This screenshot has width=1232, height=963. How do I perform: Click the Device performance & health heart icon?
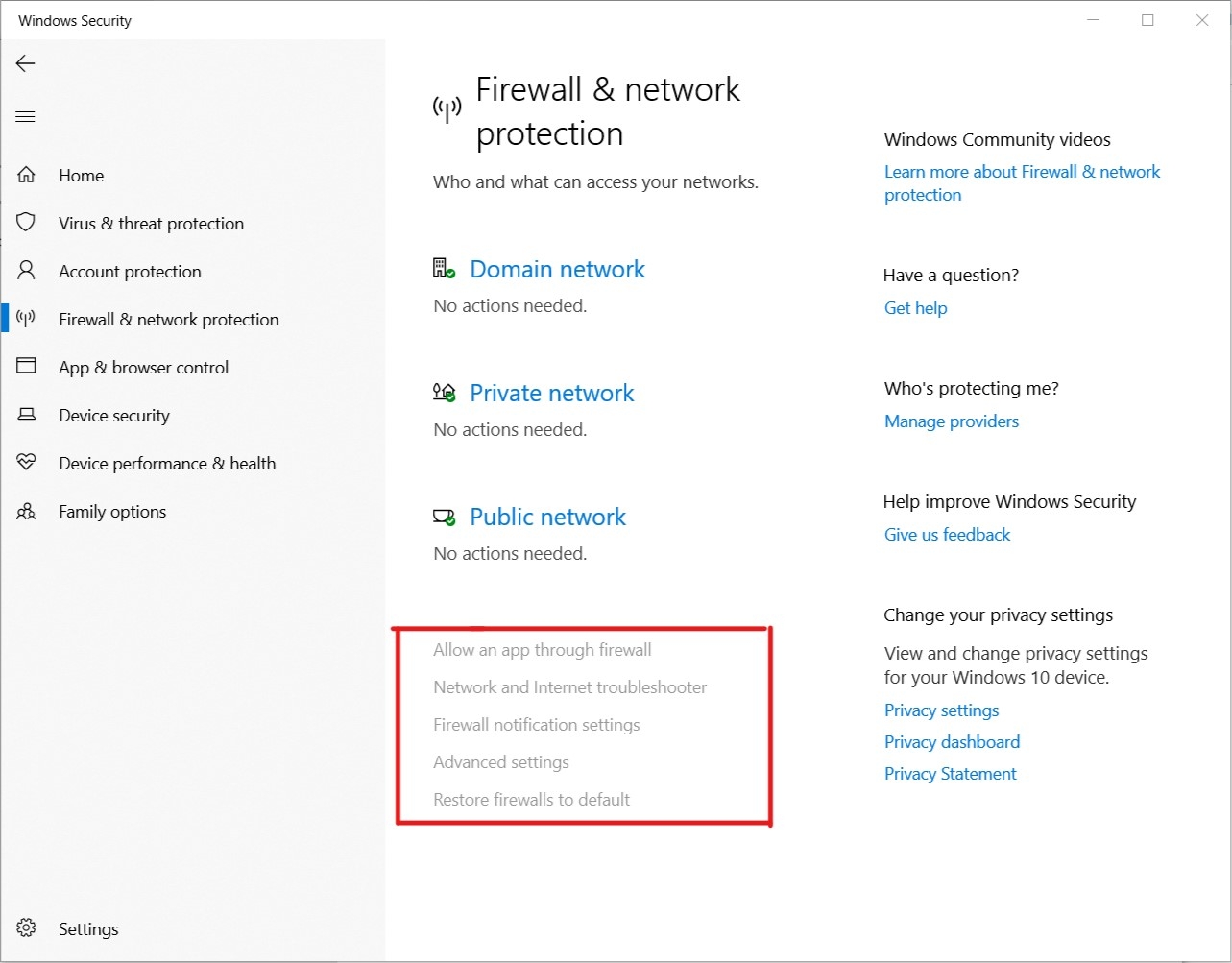[x=26, y=463]
